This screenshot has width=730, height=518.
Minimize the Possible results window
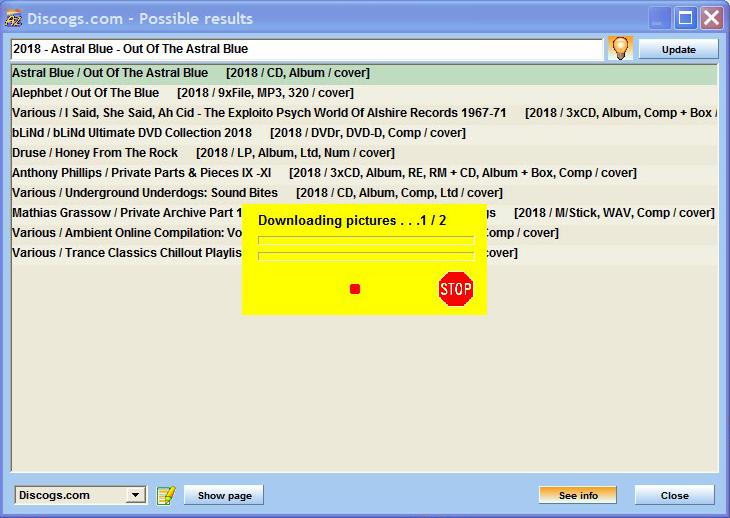click(659, 19)
